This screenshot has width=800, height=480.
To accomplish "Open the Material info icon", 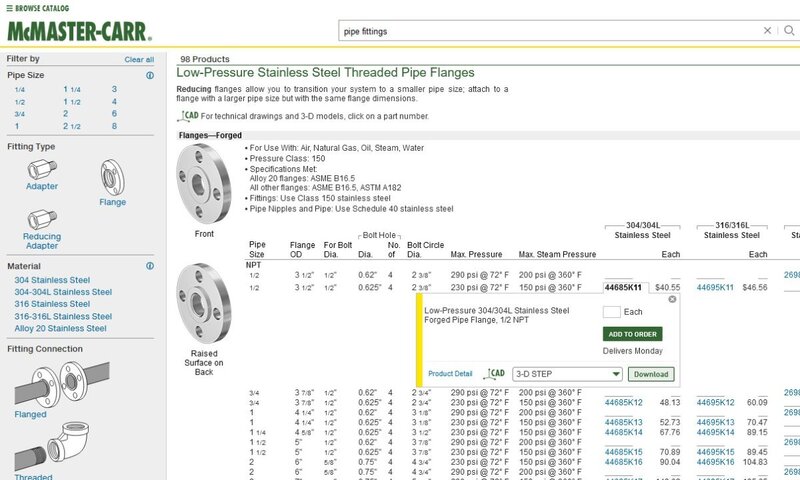I will [150, 266].
